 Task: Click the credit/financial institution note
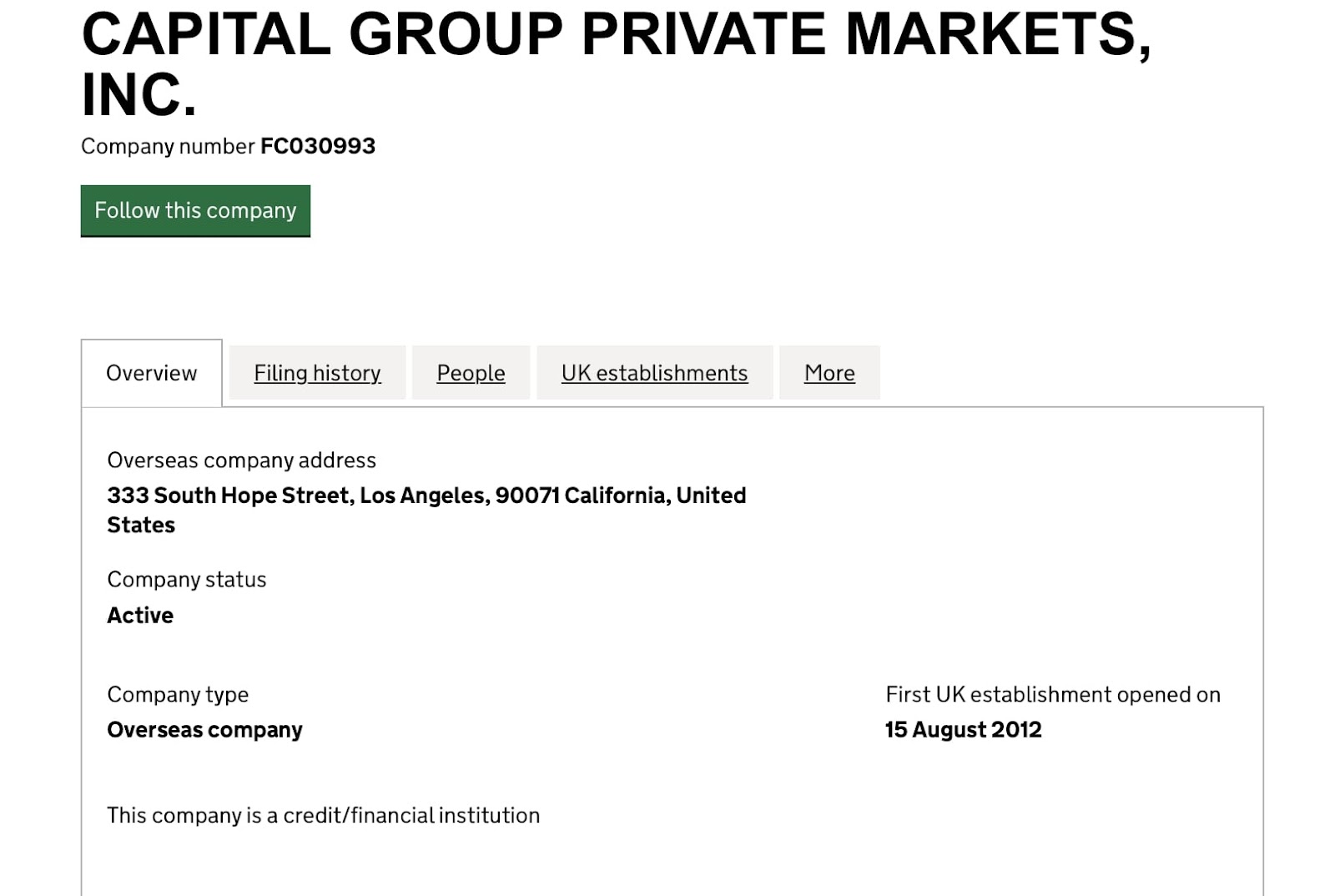(323, 815)
